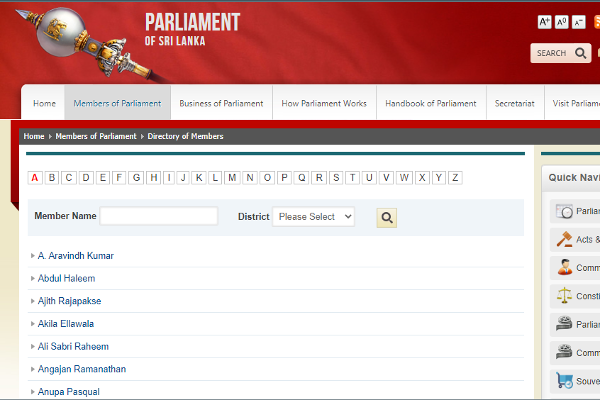Open the scales Constitution icon link
Viewport: 600px width, 400px height.
[564, 296]
